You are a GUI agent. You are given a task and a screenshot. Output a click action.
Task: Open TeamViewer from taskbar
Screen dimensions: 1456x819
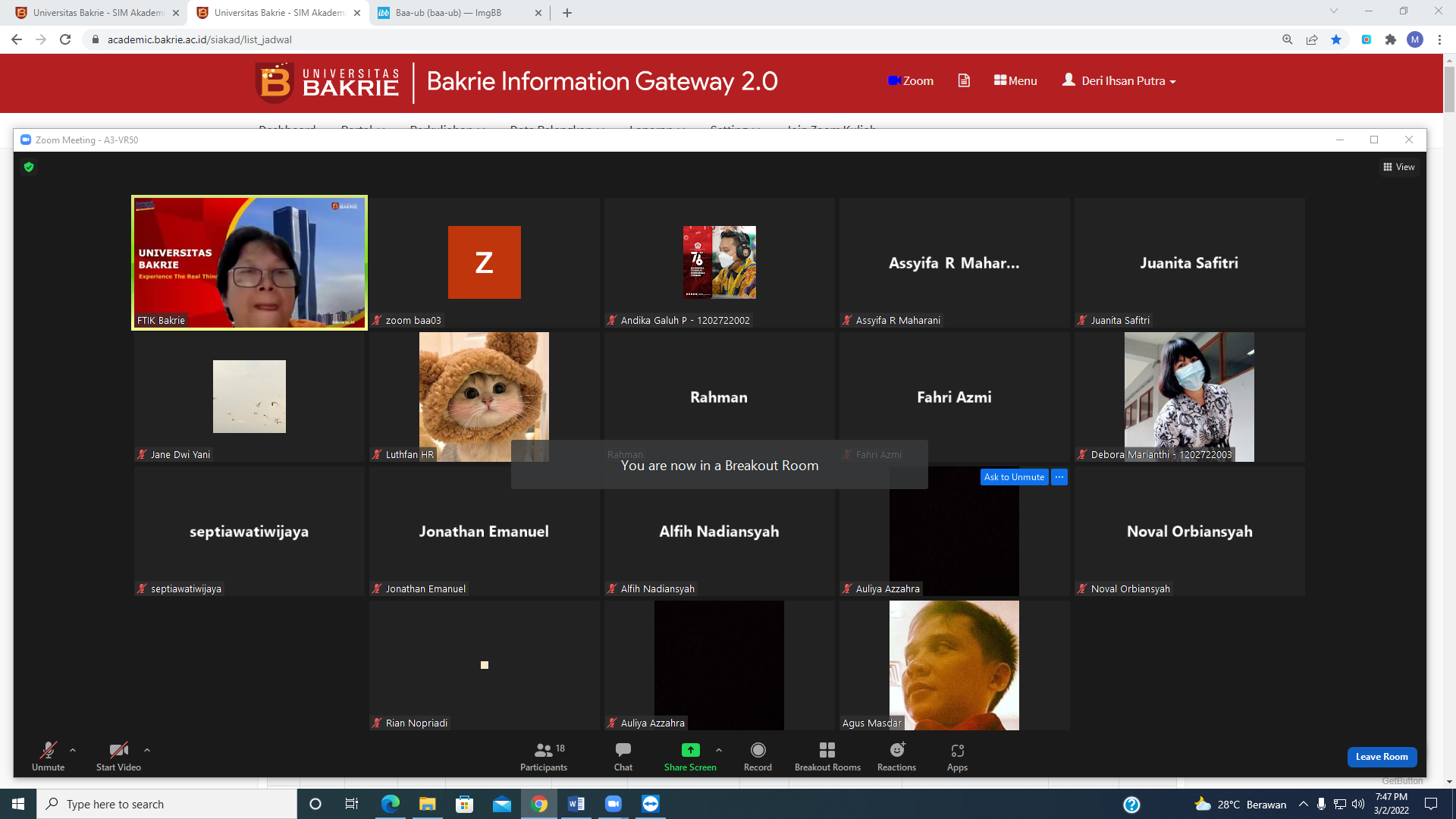click(x=650, y=804)
